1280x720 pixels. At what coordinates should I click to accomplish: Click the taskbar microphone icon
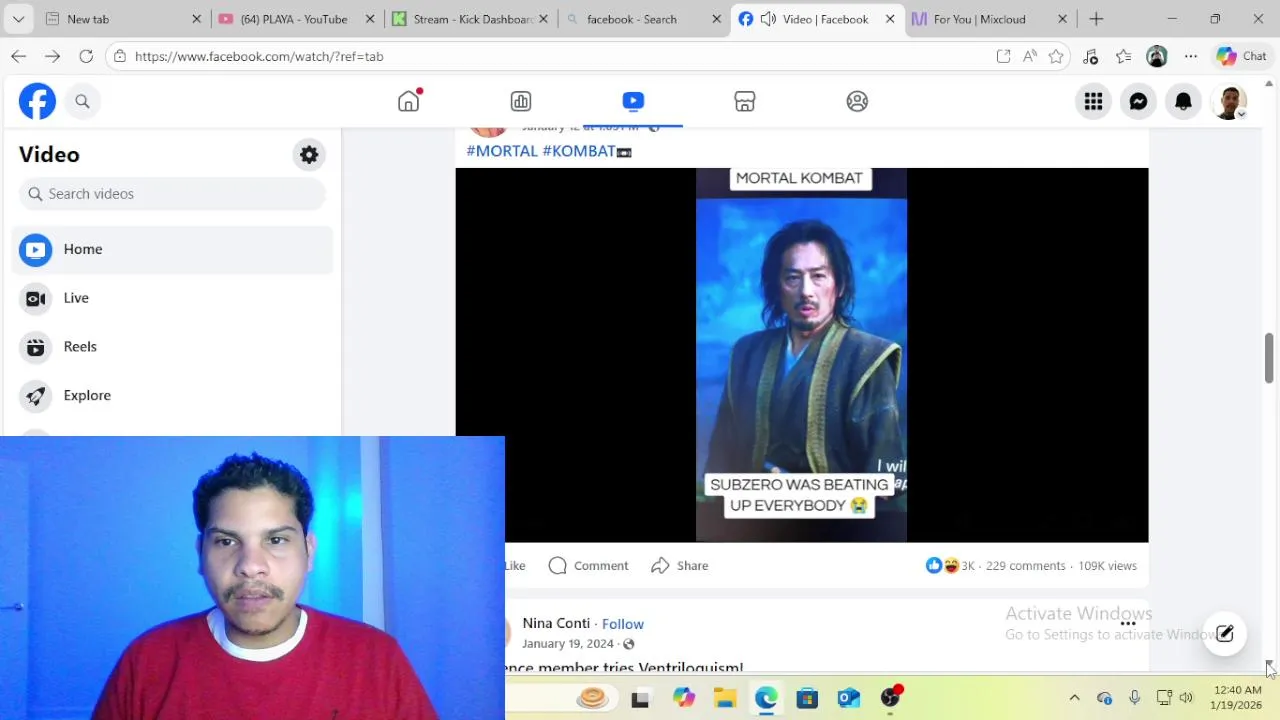(x=1134, y=698)
